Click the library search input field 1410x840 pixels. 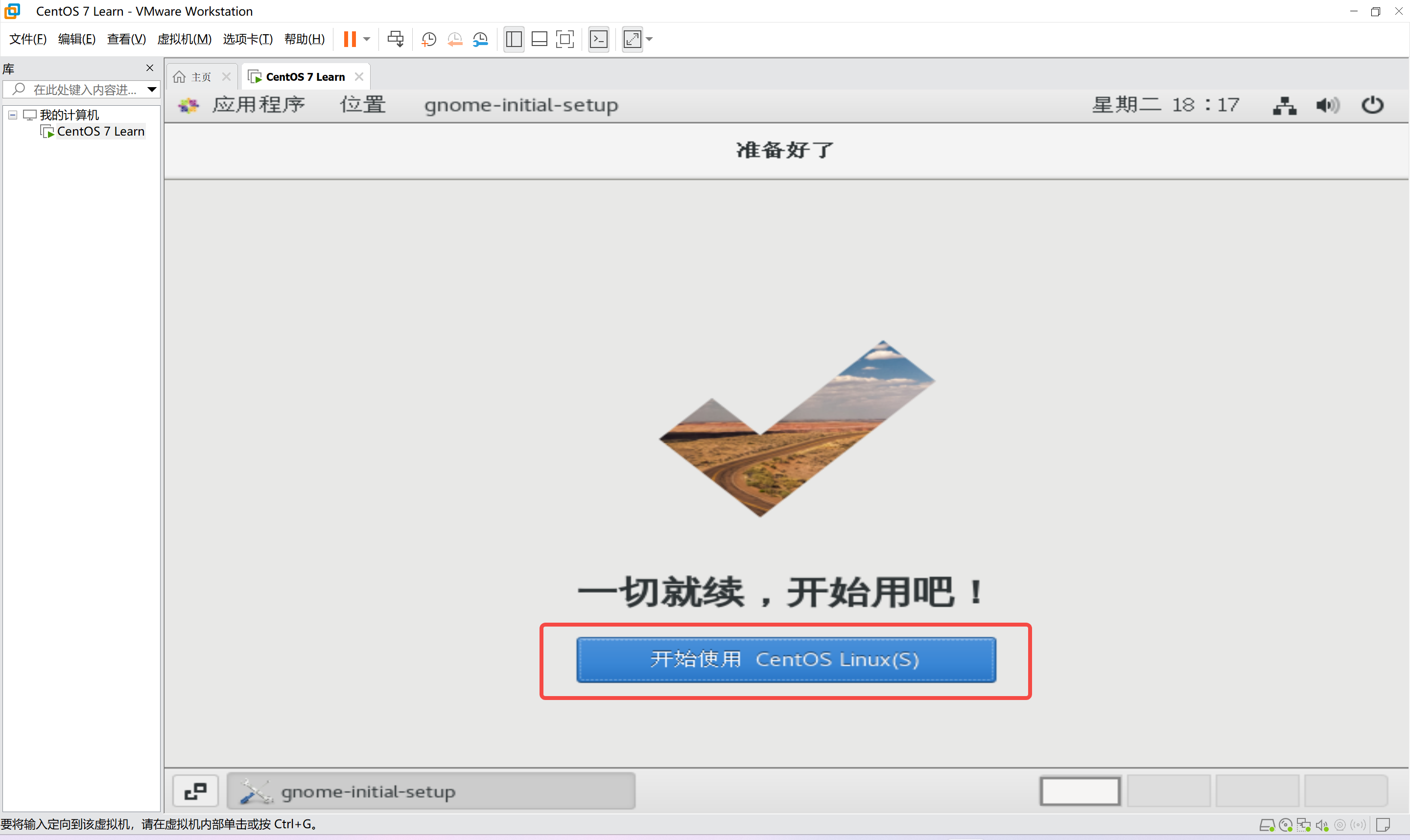tap(80, 90)
